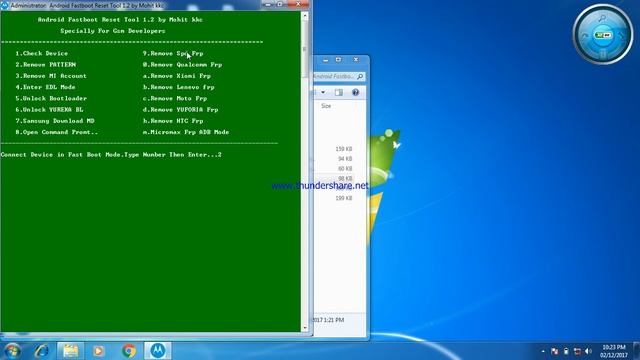Click the '2.Remove PATTERN' console line
The width and height of the screenshot is (640, 360).
pyautogui.click(x=46, y=64)
